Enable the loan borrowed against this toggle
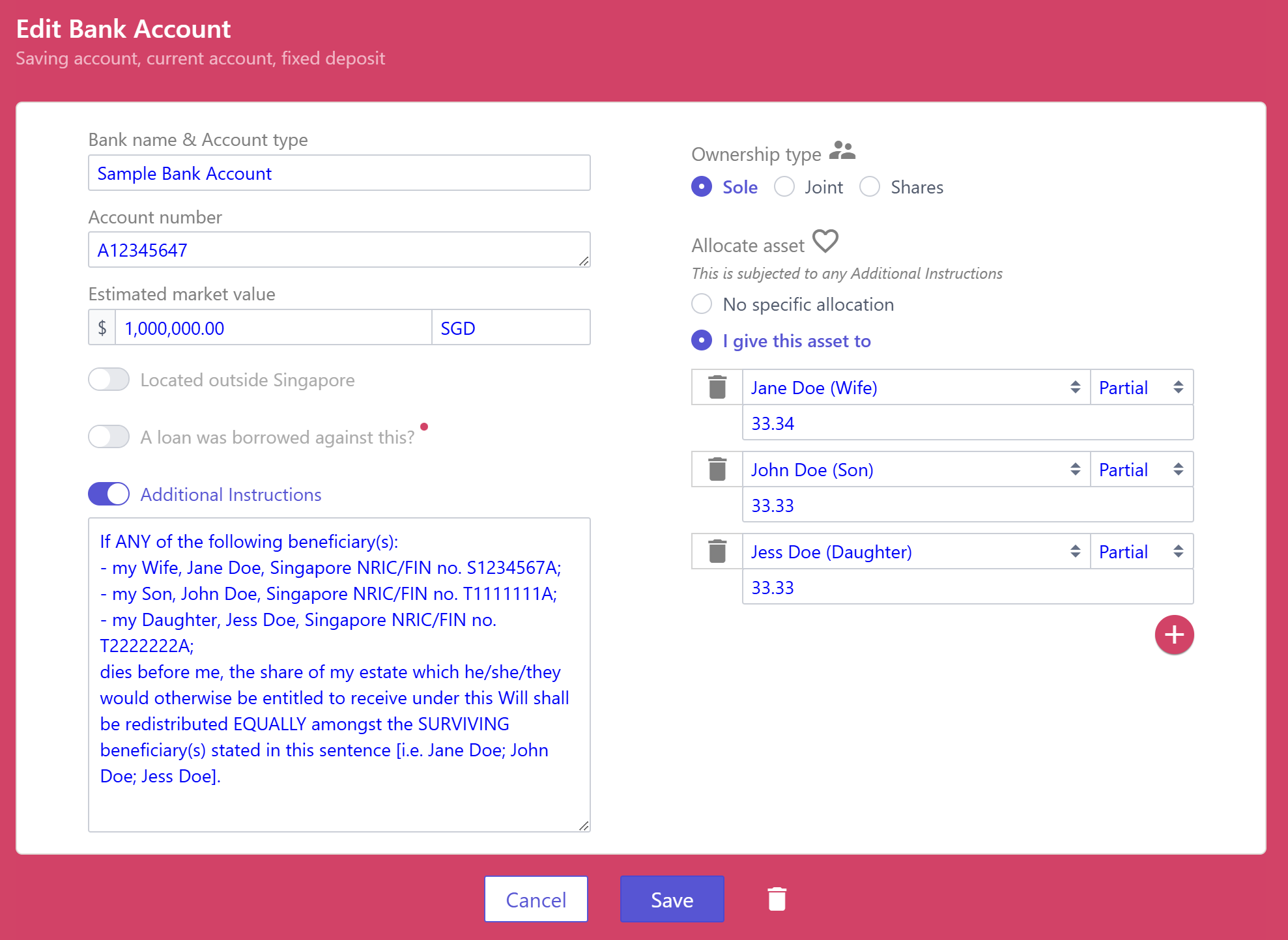The image size is (1288, 940). click(109, 437)
